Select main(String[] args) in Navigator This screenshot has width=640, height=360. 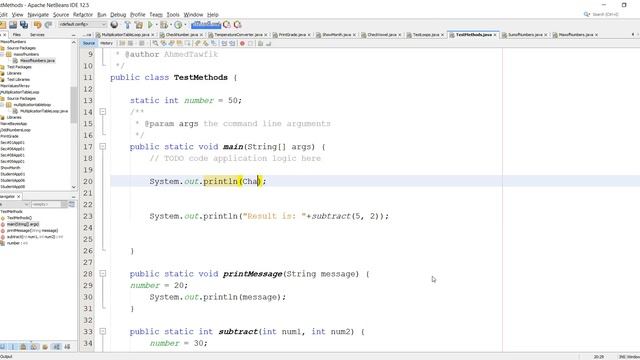22,224
